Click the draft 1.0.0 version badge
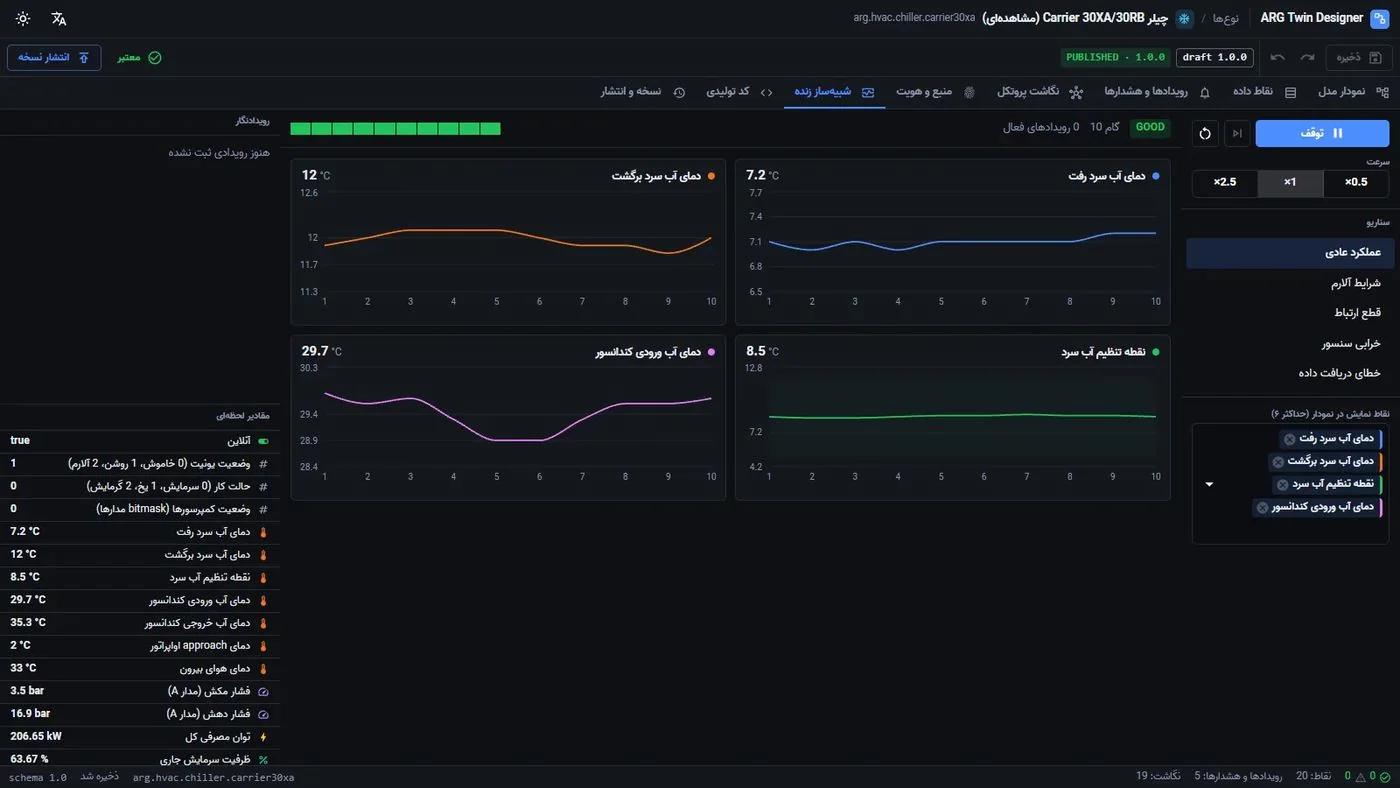This screenshot has width=1400, height=788. pos(1214,57)
